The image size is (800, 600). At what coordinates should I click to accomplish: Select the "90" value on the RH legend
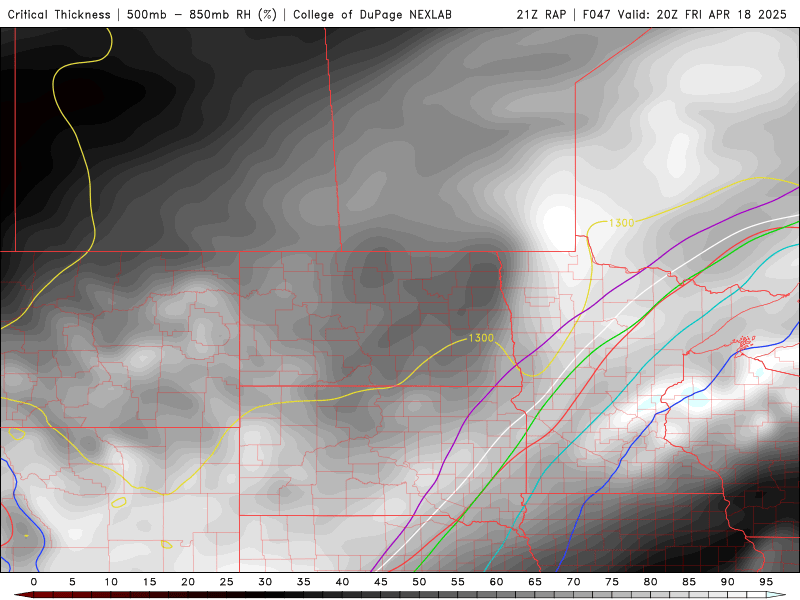(728, 582)
